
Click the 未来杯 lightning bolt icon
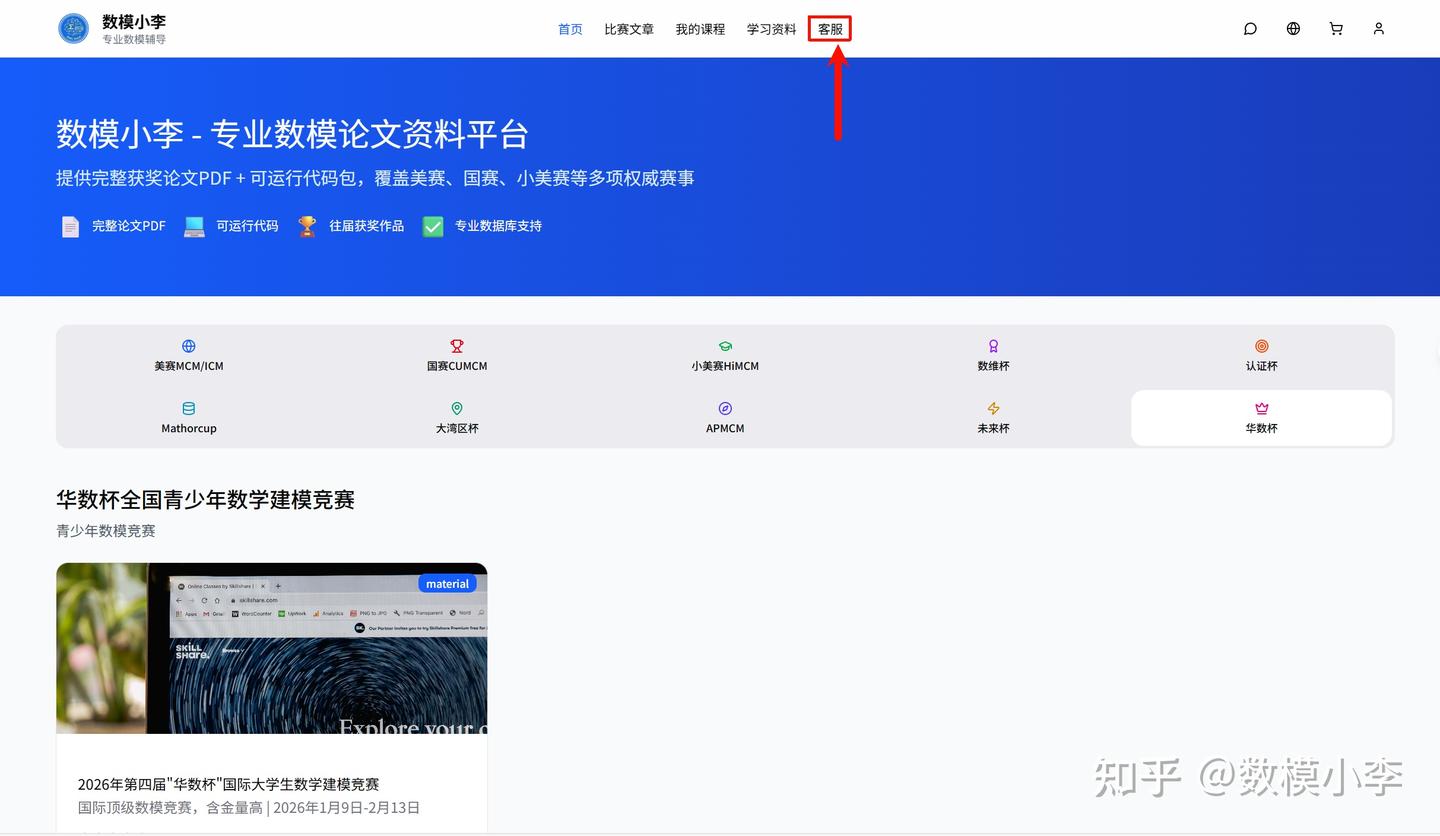[993, 409]
